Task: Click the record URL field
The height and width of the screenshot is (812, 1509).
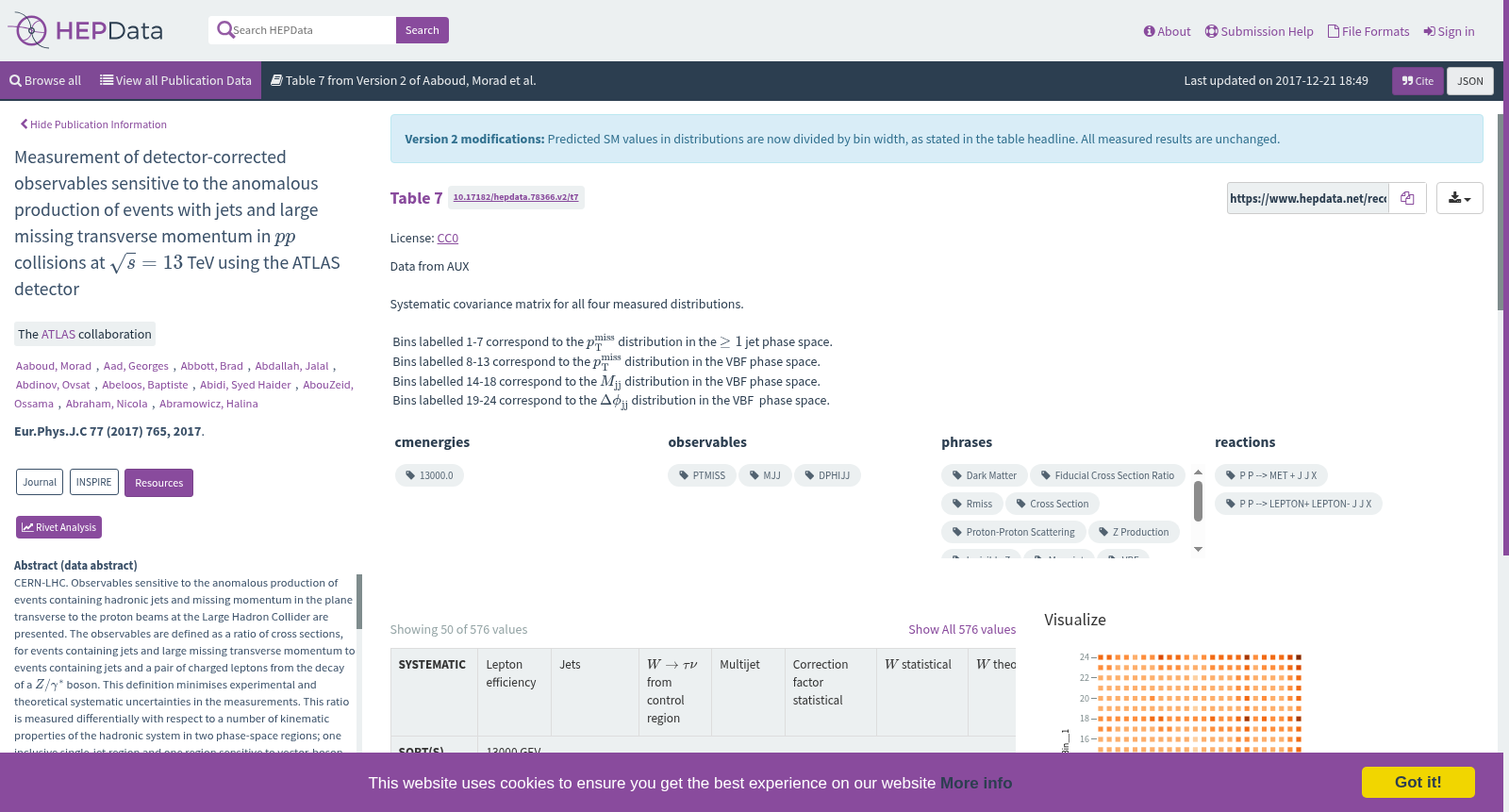Action: tap(1307, 198)
